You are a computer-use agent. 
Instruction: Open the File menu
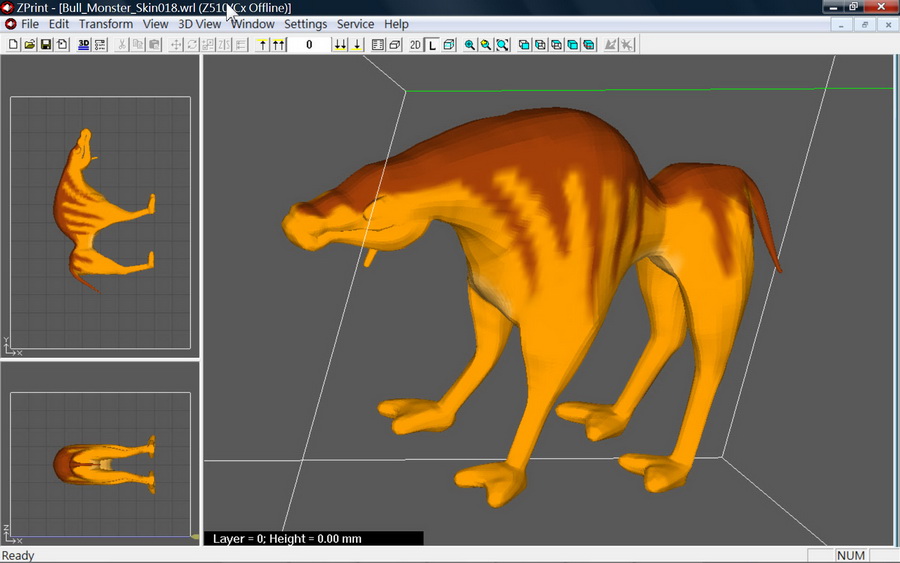(30, 24)
